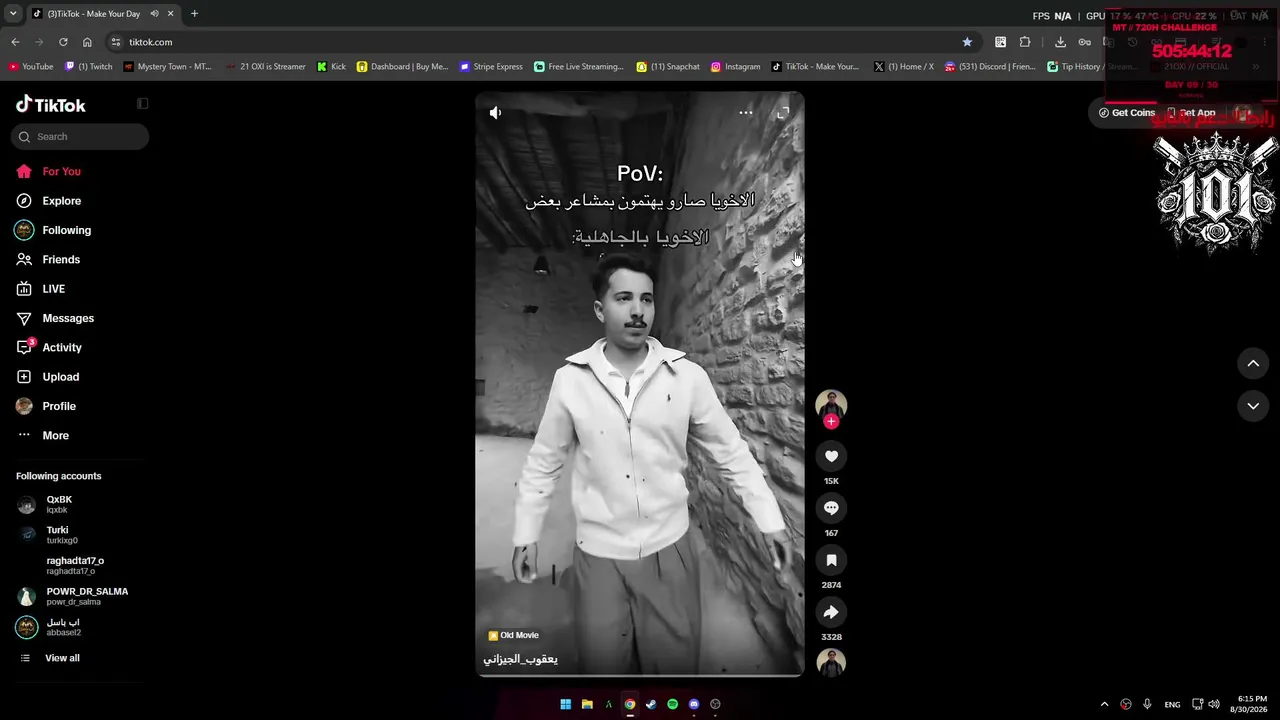Go to the browser home page

click(87, 42)
